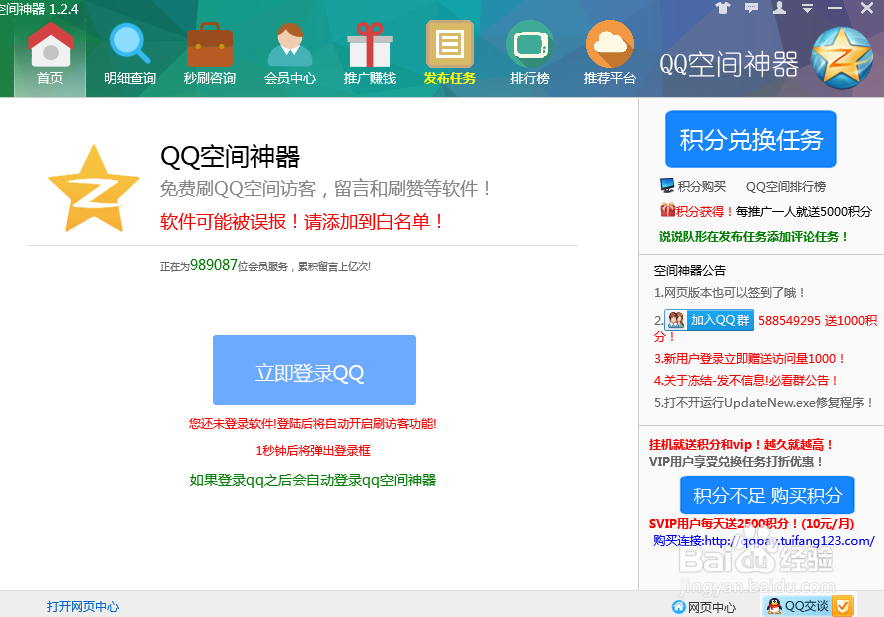
Task: Open the title bar dropdown arrow
Action: [806, 8]
